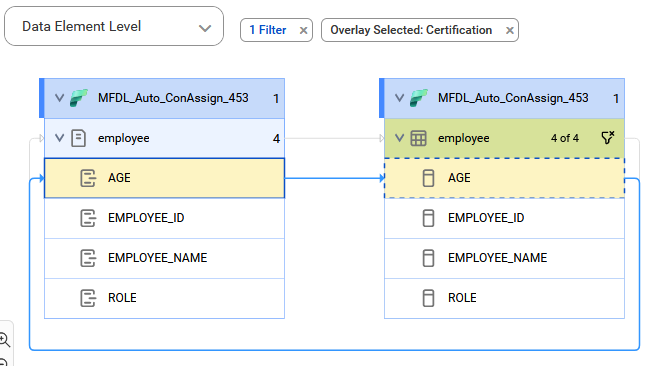Click the 4 of 4 count

click(x=565, y=138)
